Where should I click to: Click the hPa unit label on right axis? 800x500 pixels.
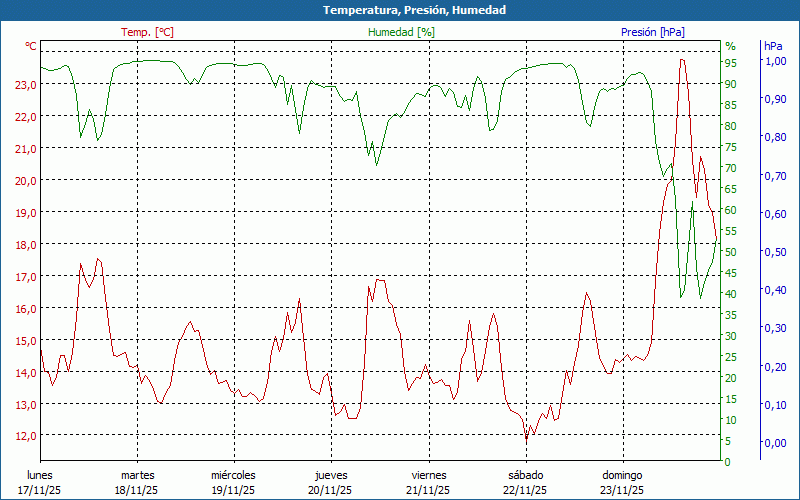pos(773,46)
